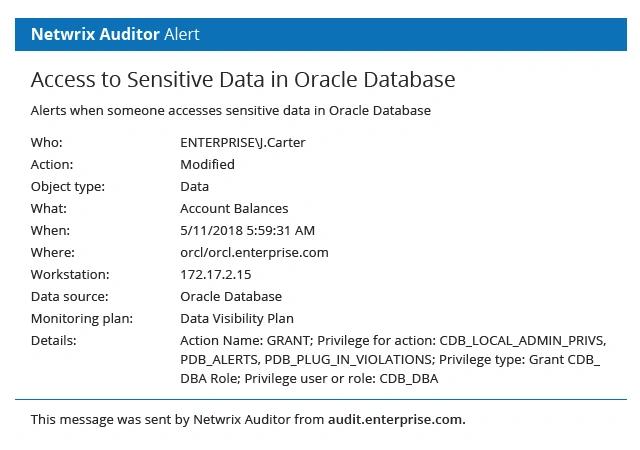This screenshot has height=450, width=640.
Task: Select the ENTERPRISE\J.Carter user value
Action: 243,142
